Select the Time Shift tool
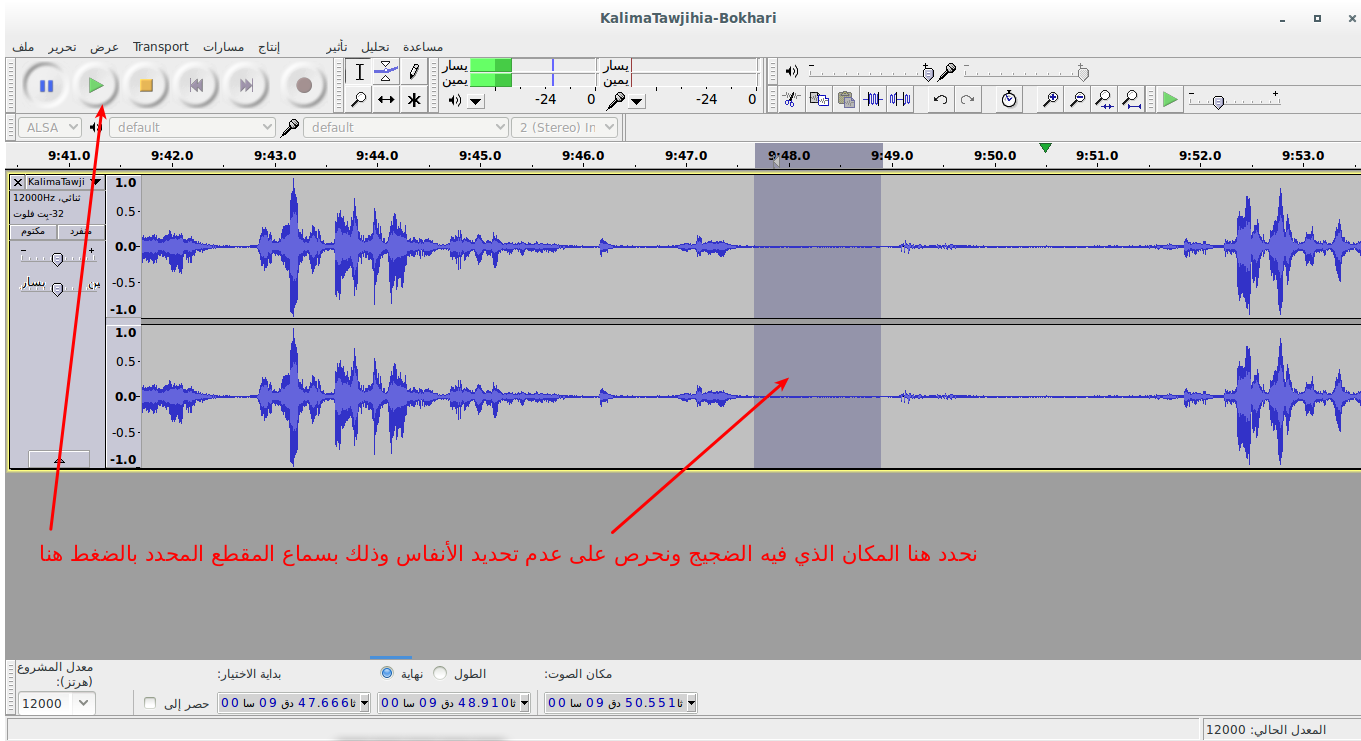The width and height of the screenshot is (1361, 741). point(387,99)
